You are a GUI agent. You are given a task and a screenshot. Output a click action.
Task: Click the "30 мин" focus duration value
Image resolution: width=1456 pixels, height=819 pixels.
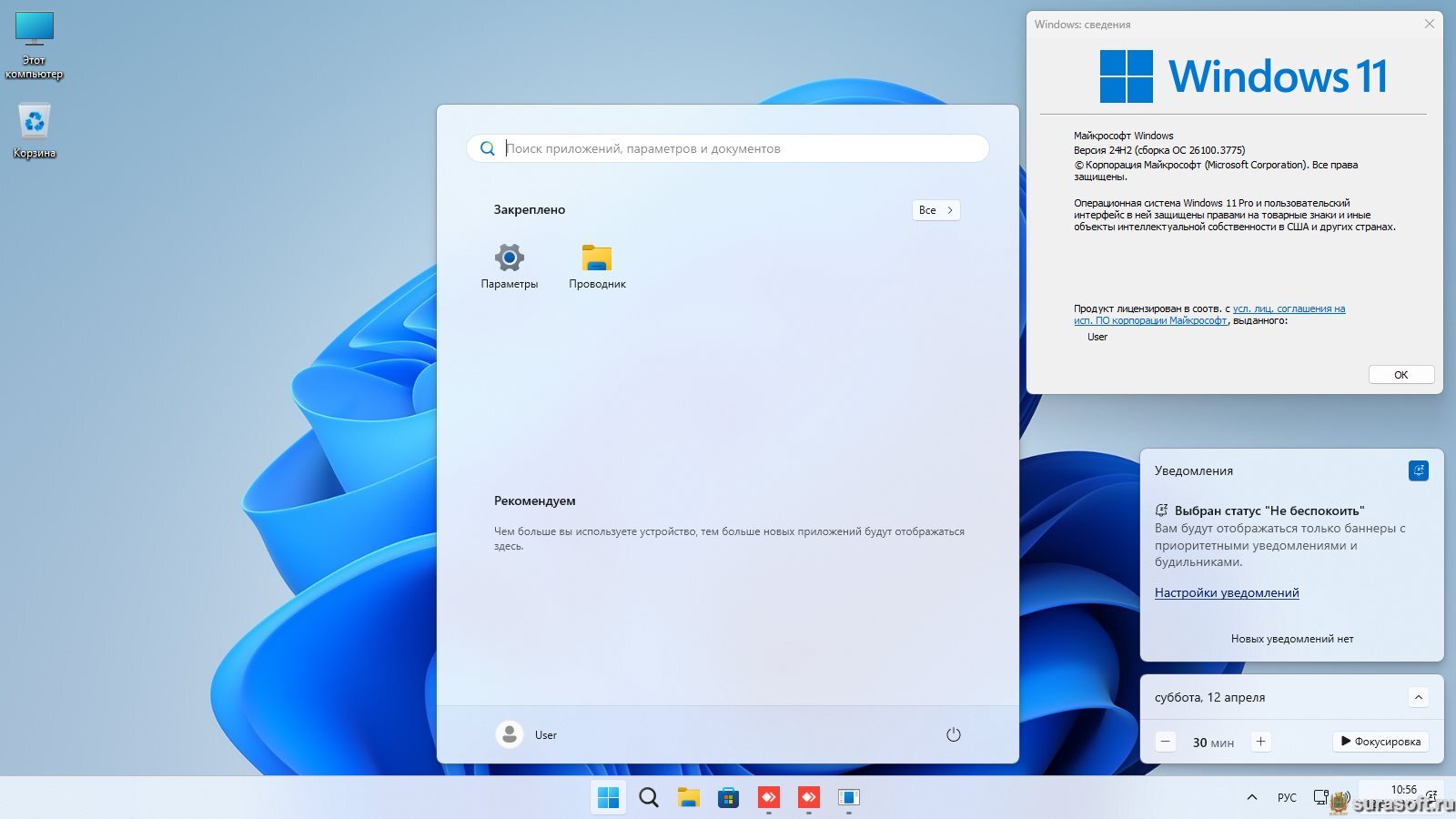[x=1213, y=743]
